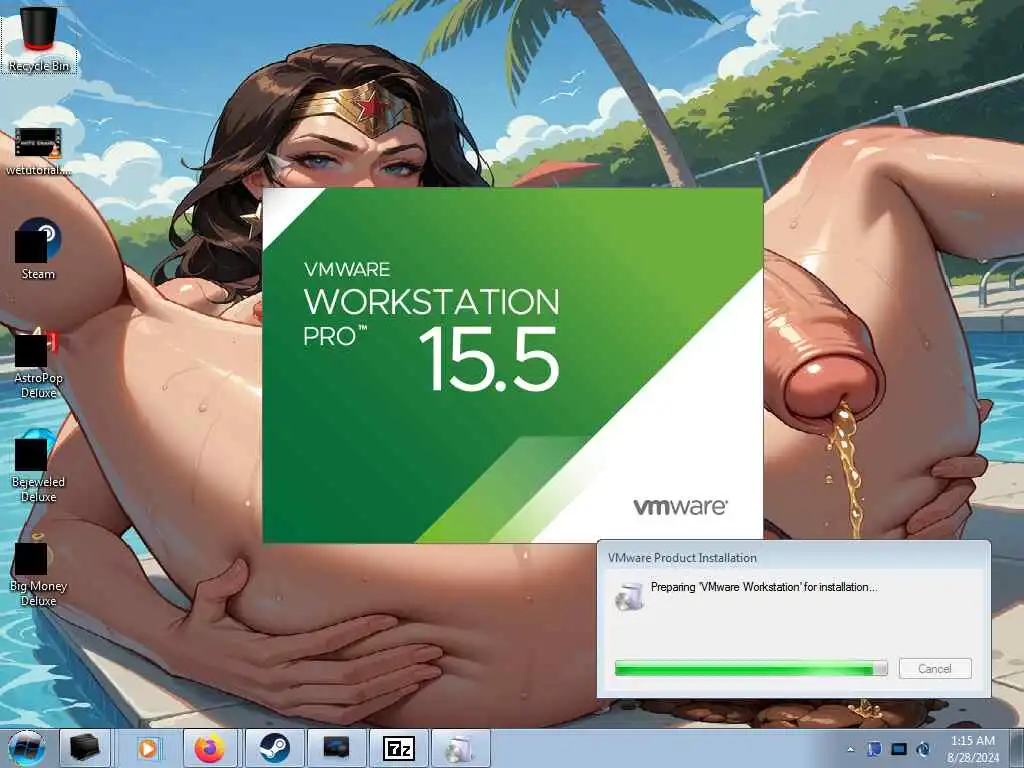Click the vmware logo on the splash screen

[680, 507]
